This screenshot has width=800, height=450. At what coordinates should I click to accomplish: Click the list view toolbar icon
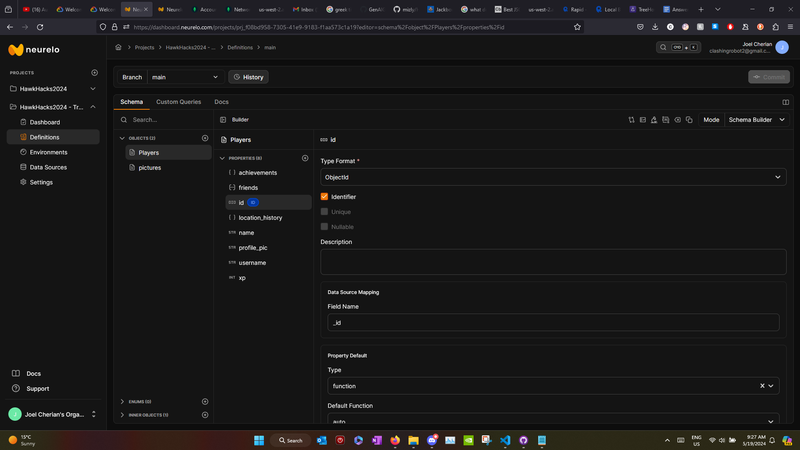tap(642, 120)
